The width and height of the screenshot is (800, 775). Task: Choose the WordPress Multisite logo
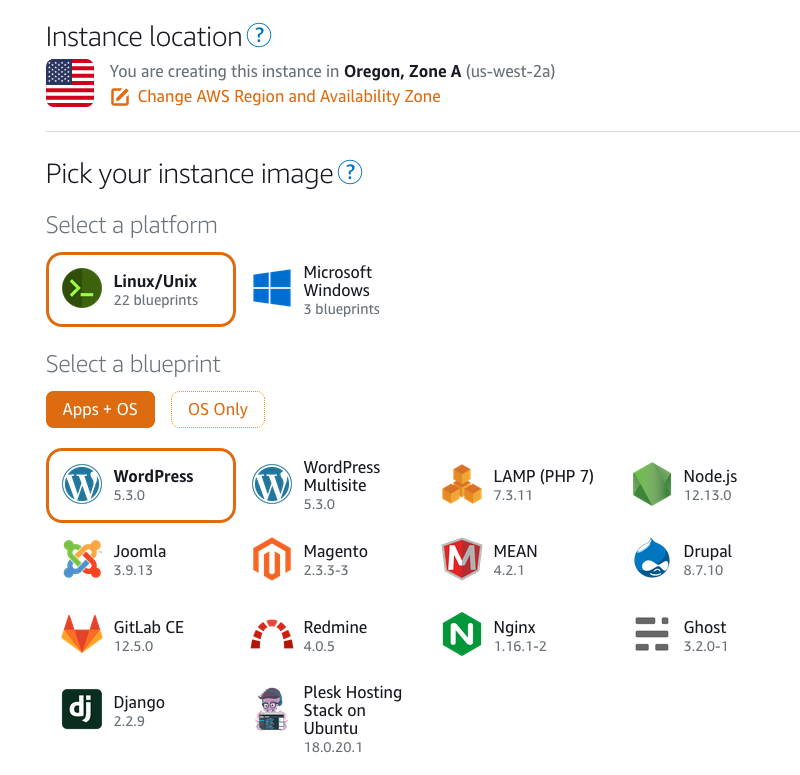(272, 484)
